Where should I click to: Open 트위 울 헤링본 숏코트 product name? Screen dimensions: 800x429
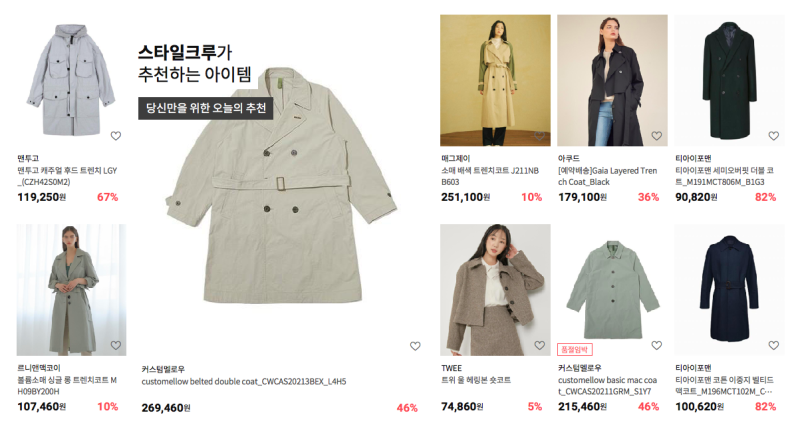click(x=476, y=380)
